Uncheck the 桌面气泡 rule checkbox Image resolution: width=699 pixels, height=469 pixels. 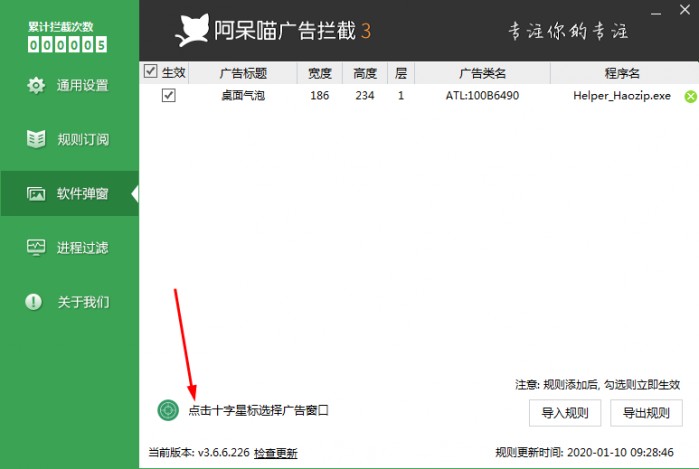tap(169, 95)
